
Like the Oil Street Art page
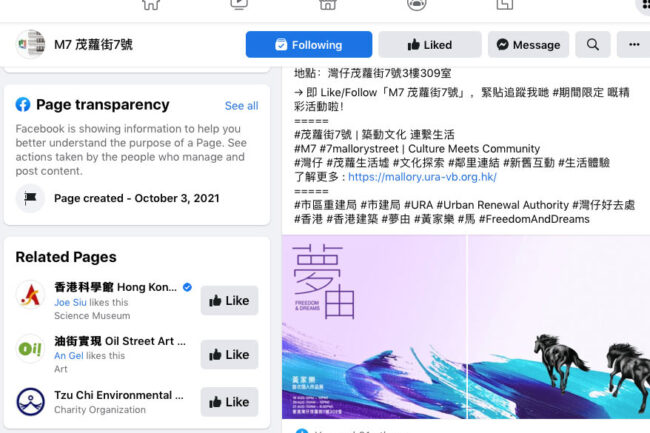(x=229, y=355)
